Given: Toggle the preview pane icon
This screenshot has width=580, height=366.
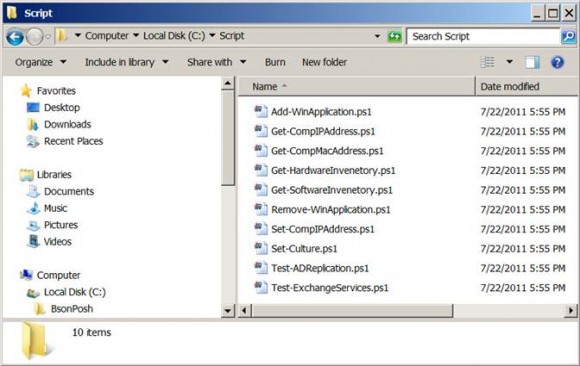Looking at the screenshot, I should pos(532,62).
